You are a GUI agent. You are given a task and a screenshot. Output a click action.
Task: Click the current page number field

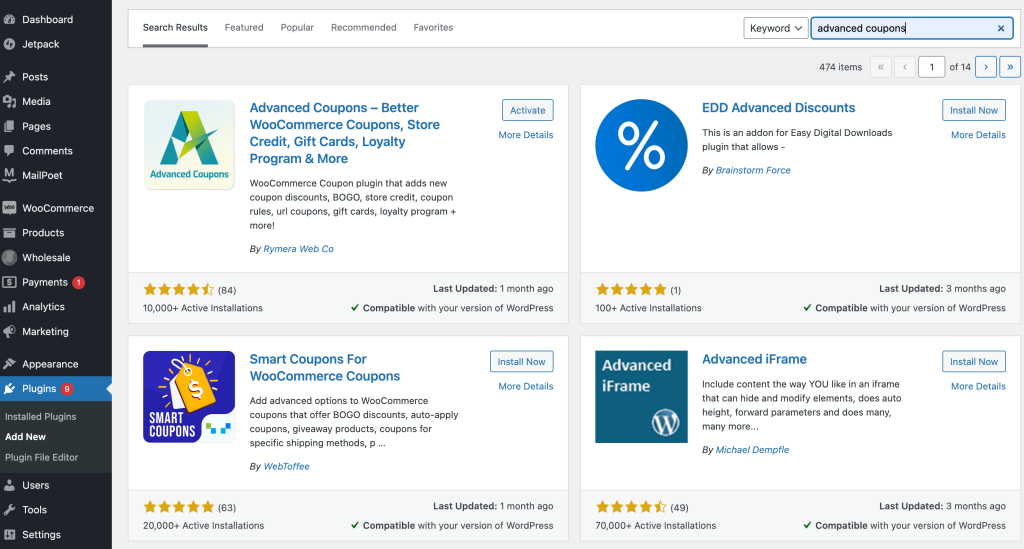931,67
